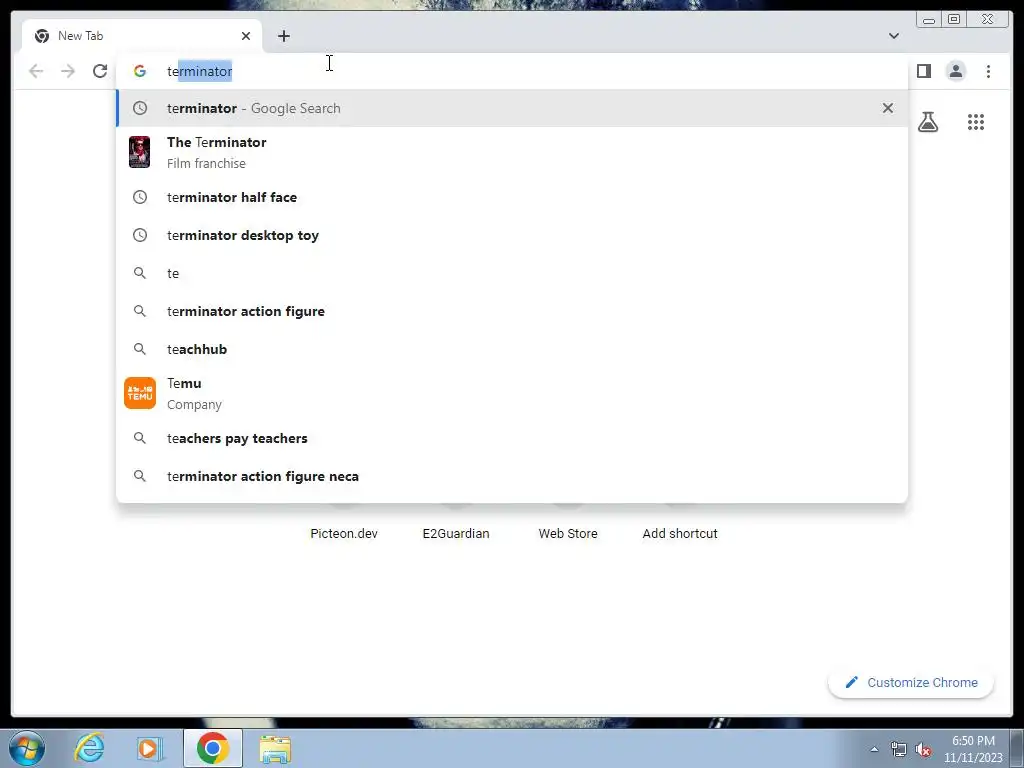Image resolution: width=1024 pixels, height=768 pixels.
Task: Pick the plain 'te' search suggestion
Action: (x=512, y=273)
